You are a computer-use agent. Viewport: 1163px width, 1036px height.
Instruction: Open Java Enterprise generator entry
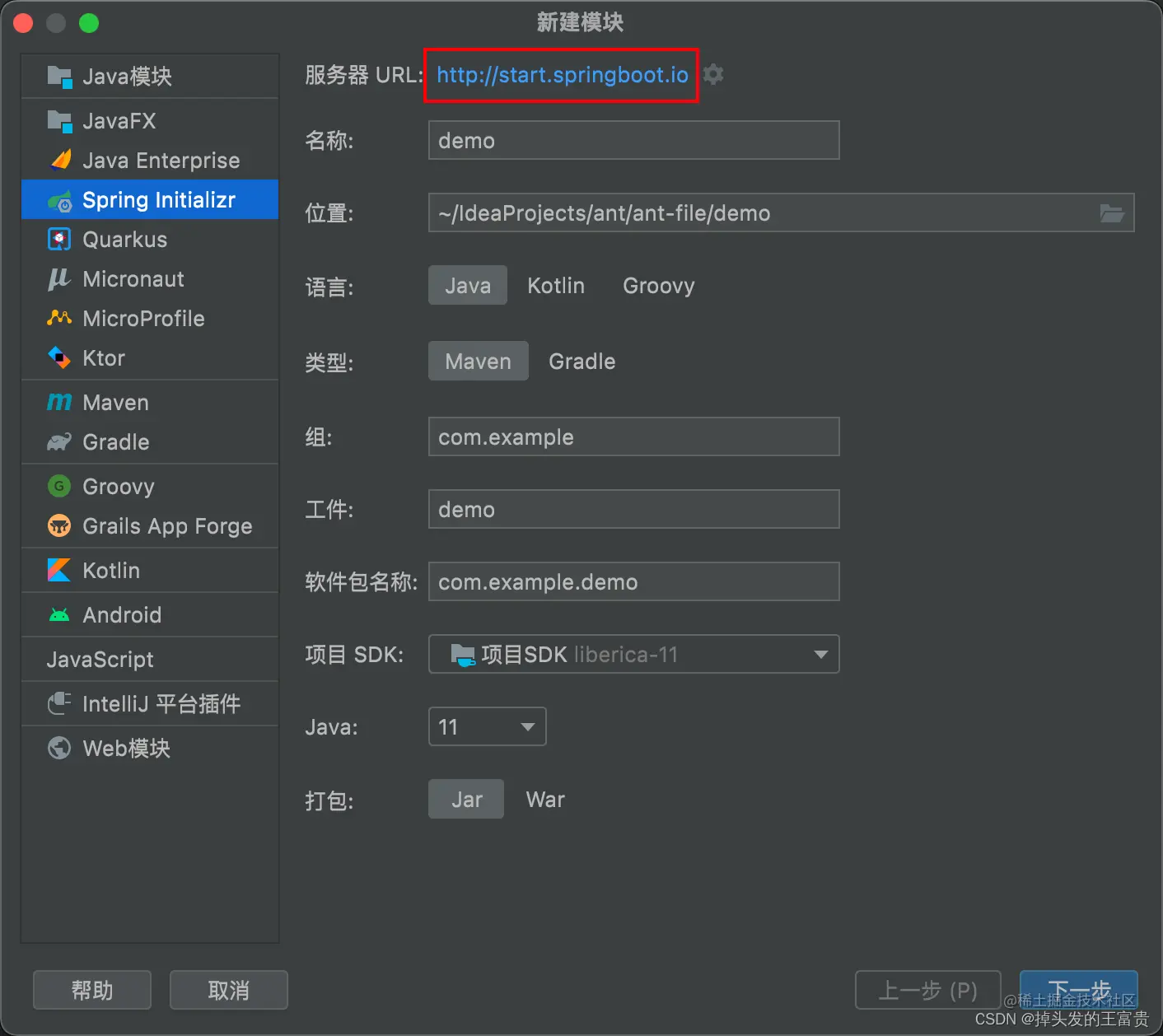tap(150, 161)
